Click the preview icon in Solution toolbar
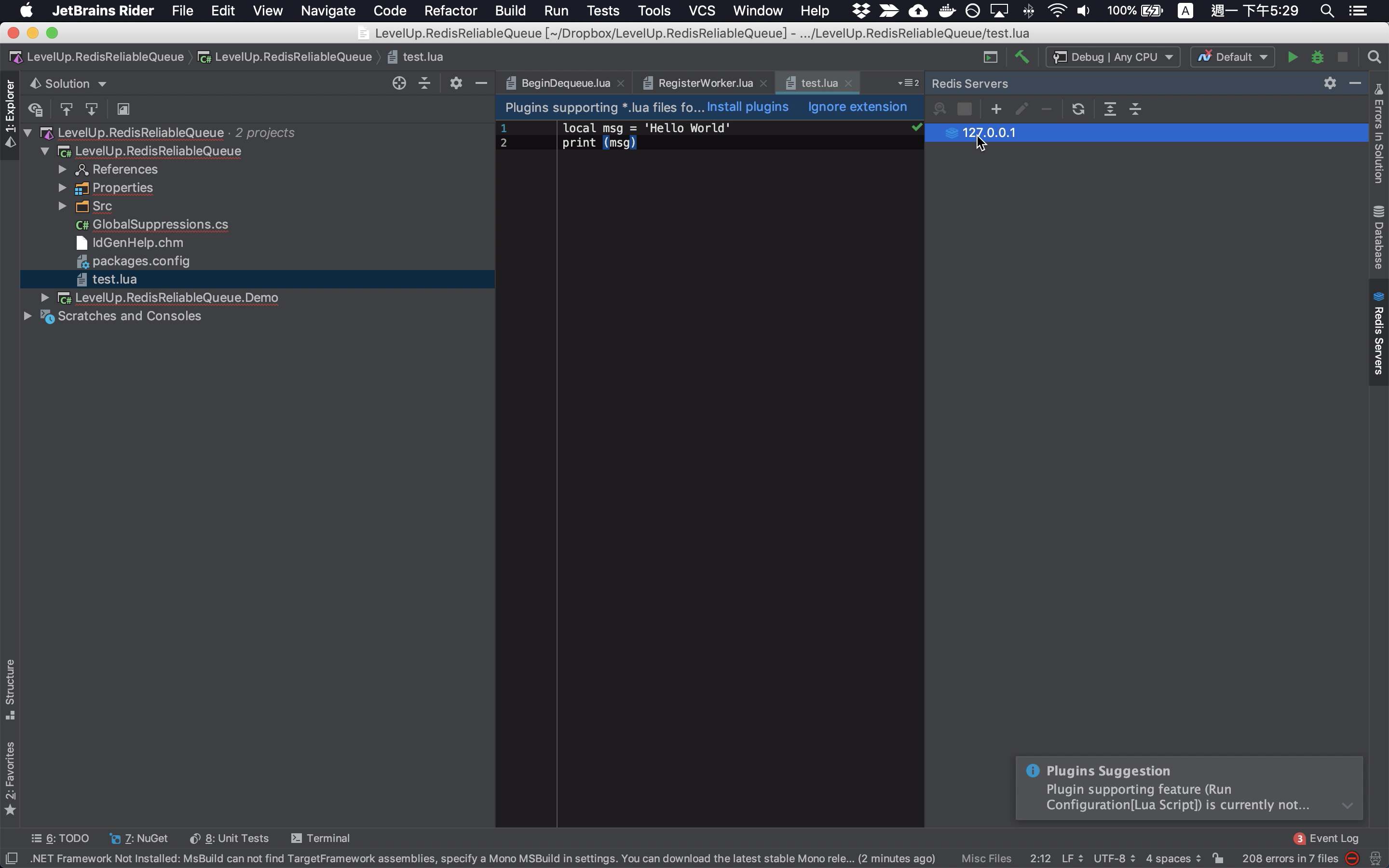This screenshot has width=1389, height=868. click(x=123, y=109)
